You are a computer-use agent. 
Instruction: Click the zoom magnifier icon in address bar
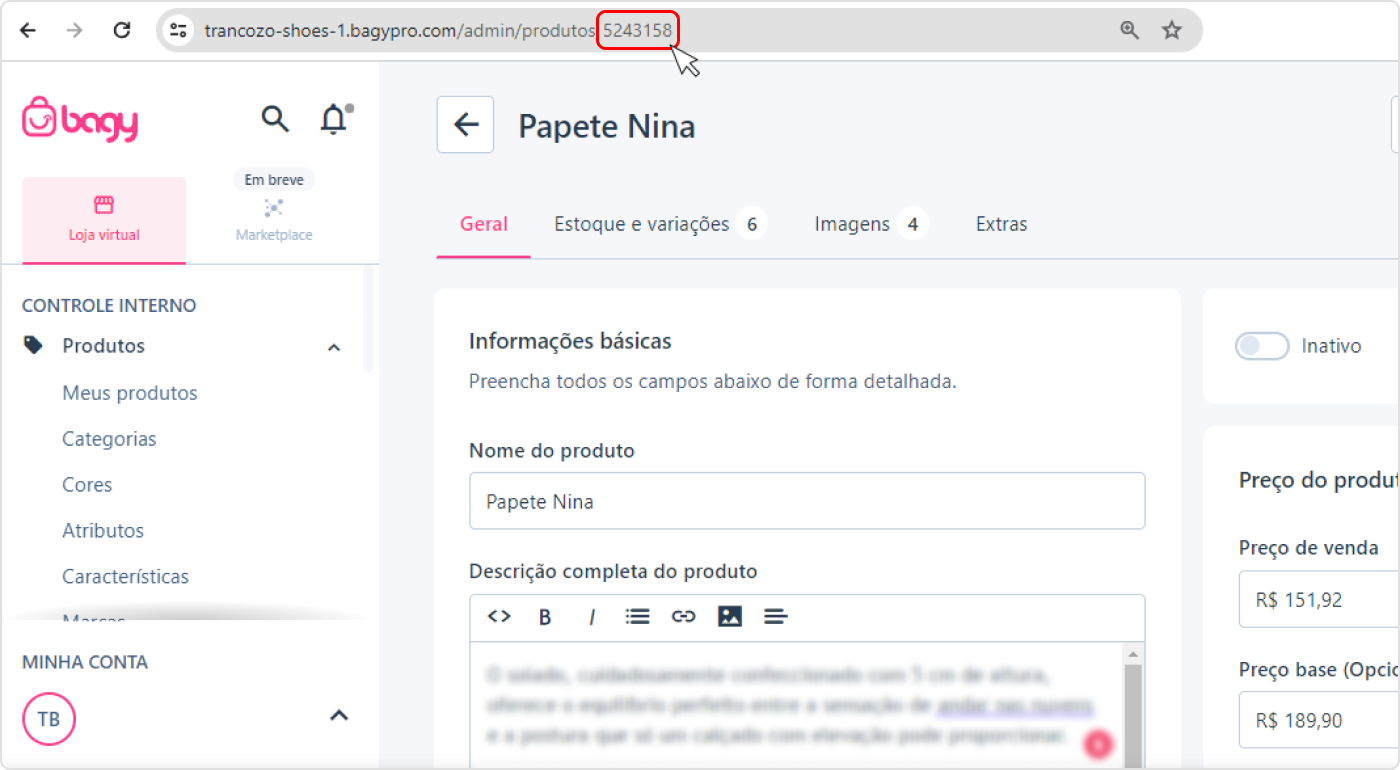pos(1130,30)
